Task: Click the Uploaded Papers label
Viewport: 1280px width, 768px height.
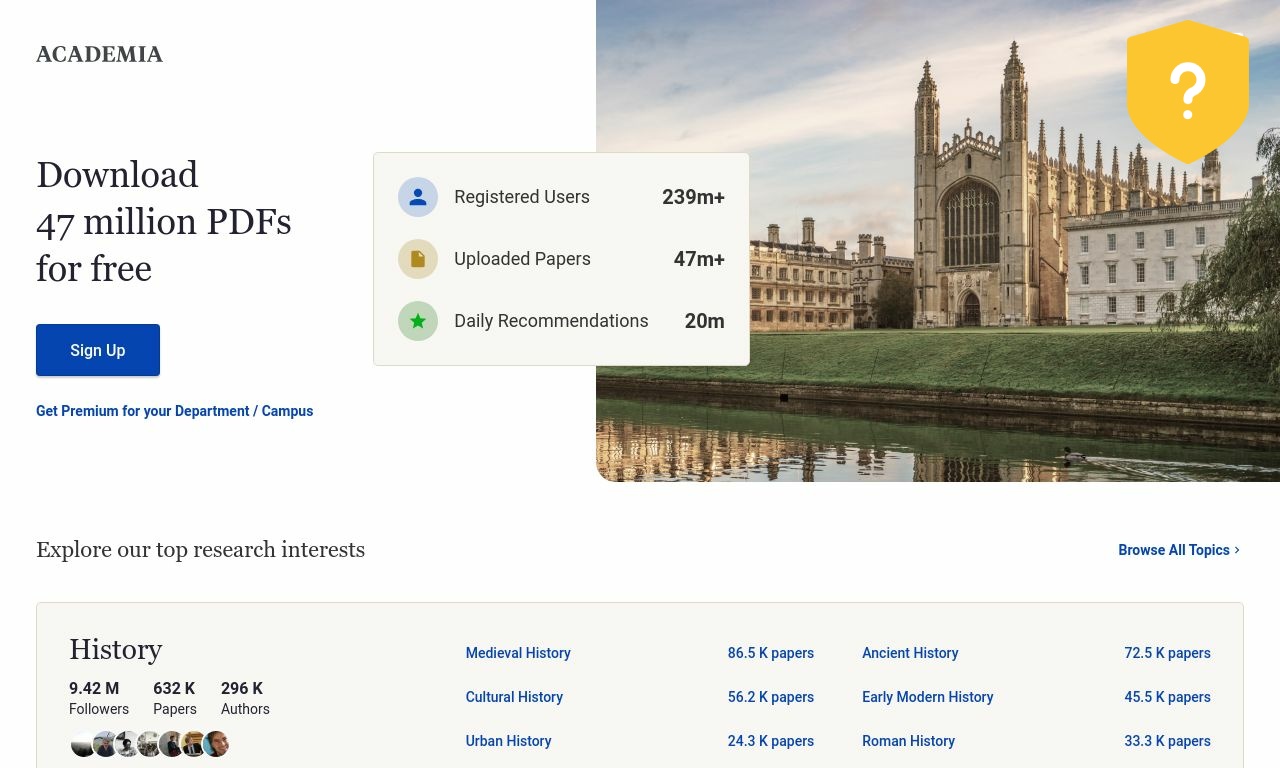Action: point(522,259)
